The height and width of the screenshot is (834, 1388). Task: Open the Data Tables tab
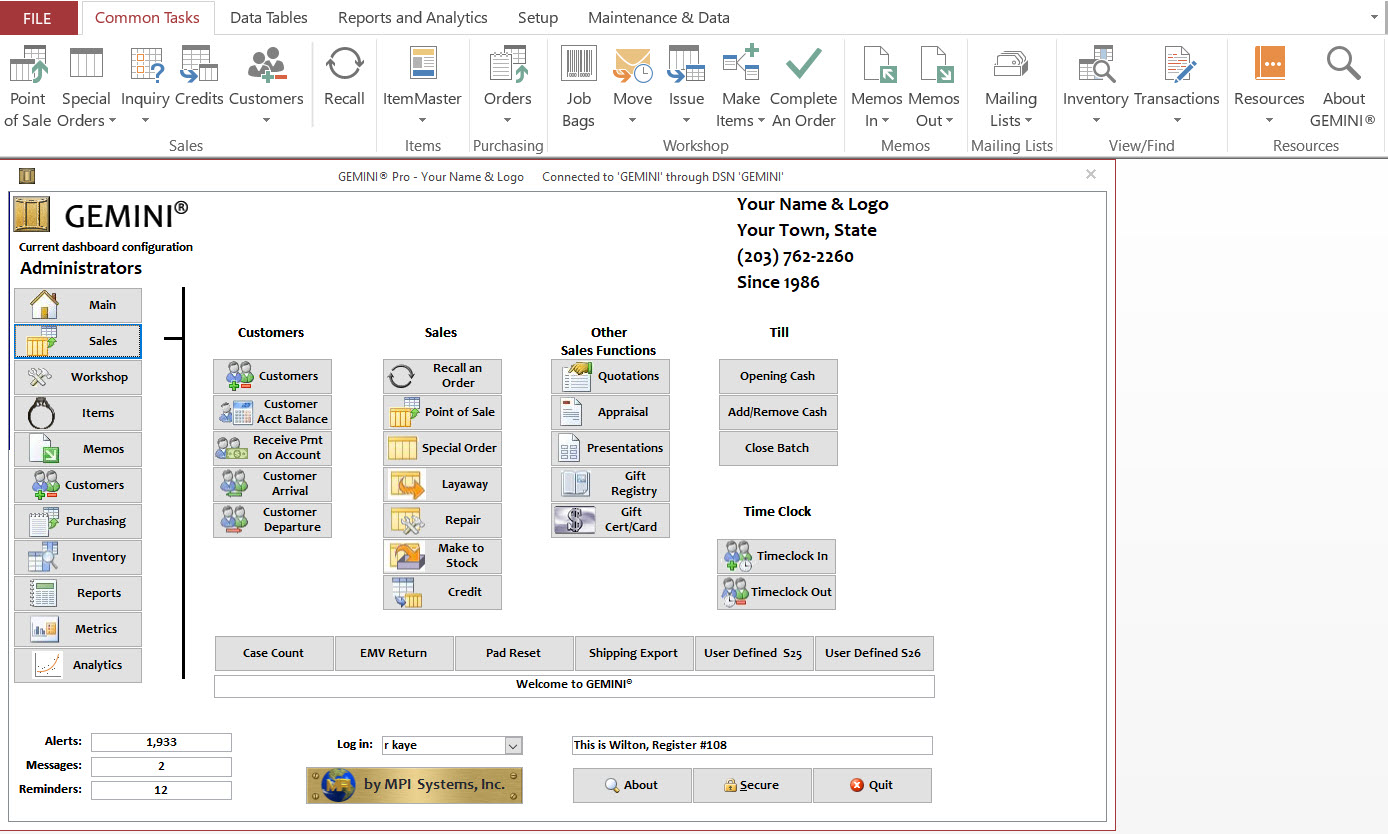pyautogui.click(x=269, y=18)
